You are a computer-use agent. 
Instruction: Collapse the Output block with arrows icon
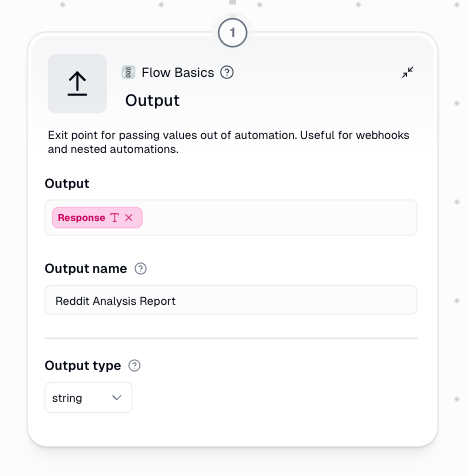(x=408, y=72)
